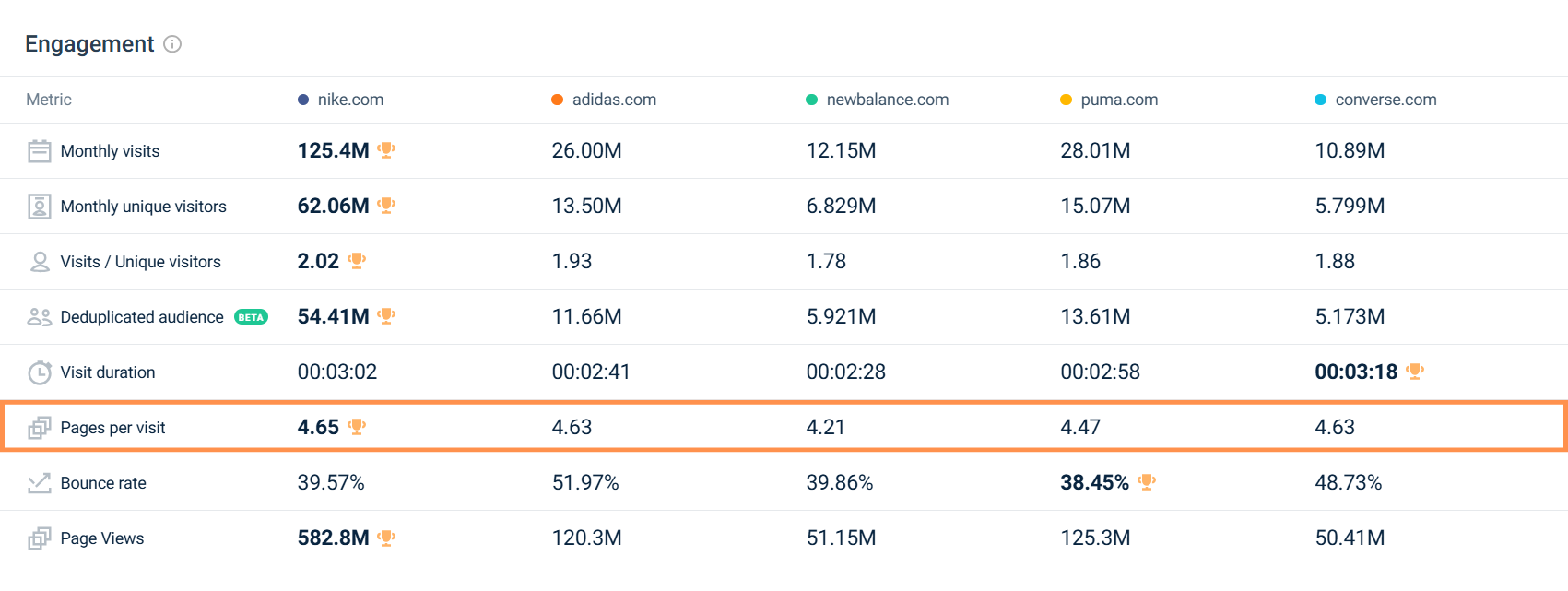1568x591 pixels.
Task: Select the Visits / Unique visitors label
Action: 140,262
